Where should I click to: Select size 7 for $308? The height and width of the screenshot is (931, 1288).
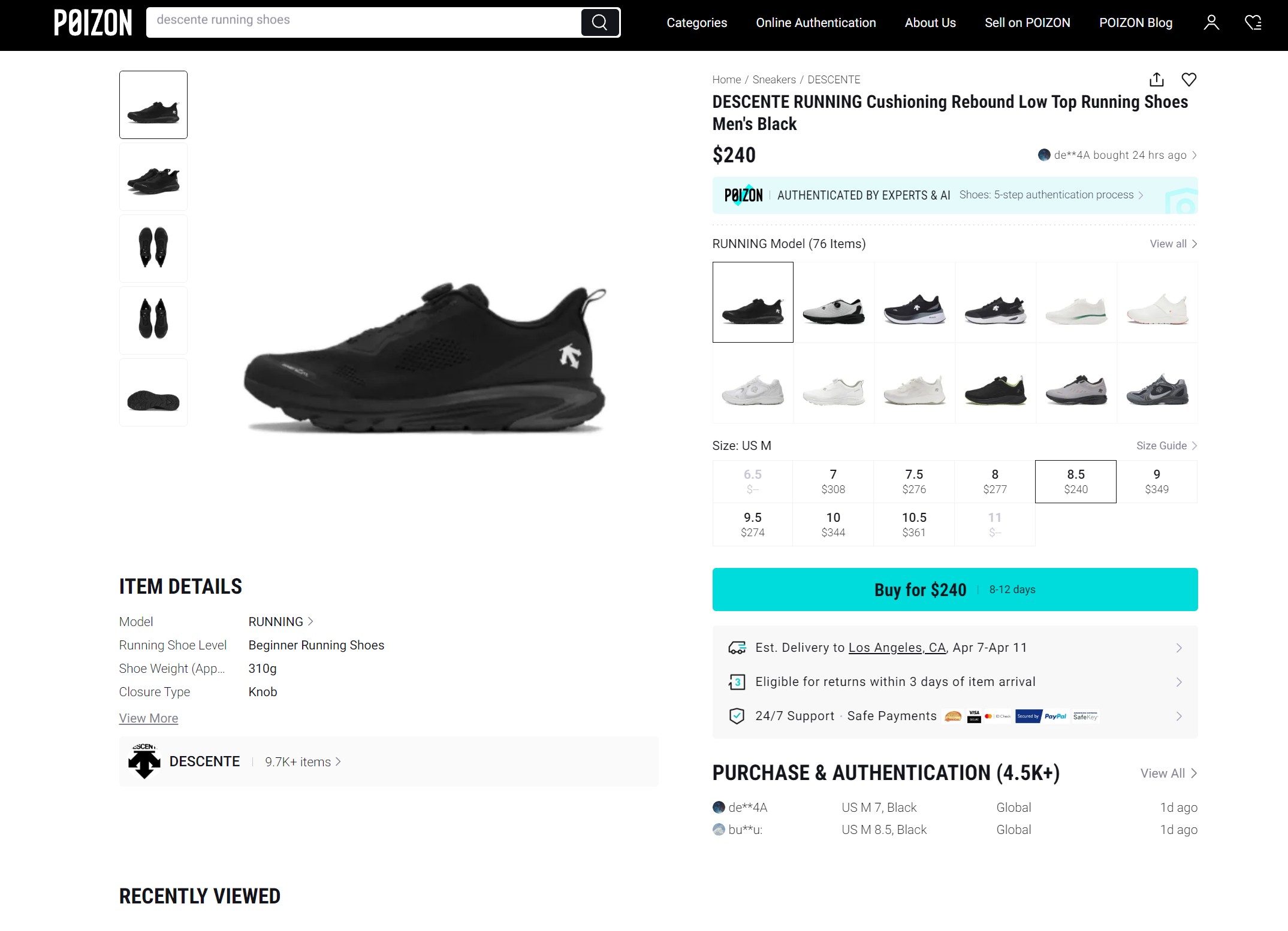pos(832,481)
